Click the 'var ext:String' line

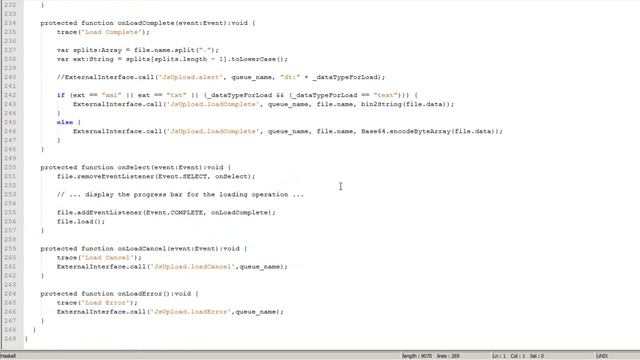pos(172,59)
